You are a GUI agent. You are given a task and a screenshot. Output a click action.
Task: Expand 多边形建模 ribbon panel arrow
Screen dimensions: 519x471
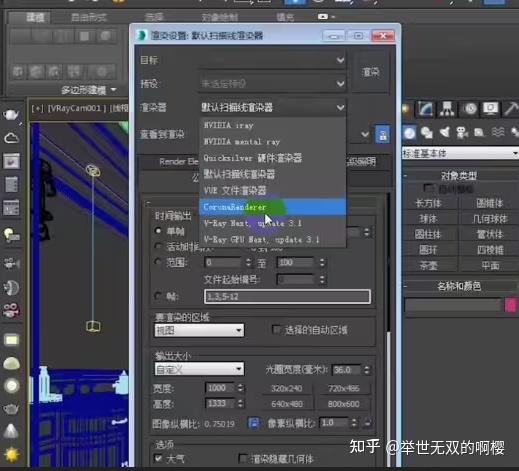[113, 90]
